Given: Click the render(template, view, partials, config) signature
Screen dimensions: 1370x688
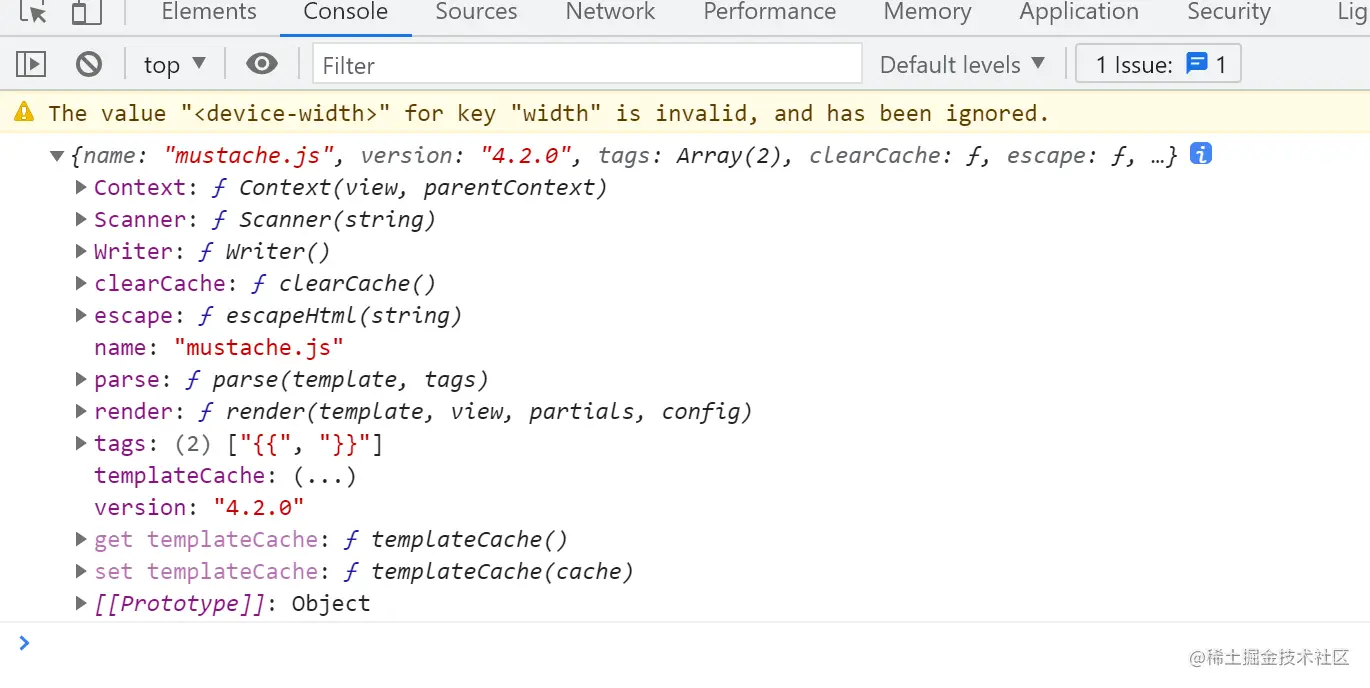Looking at the screenshot, I should 489,412.
